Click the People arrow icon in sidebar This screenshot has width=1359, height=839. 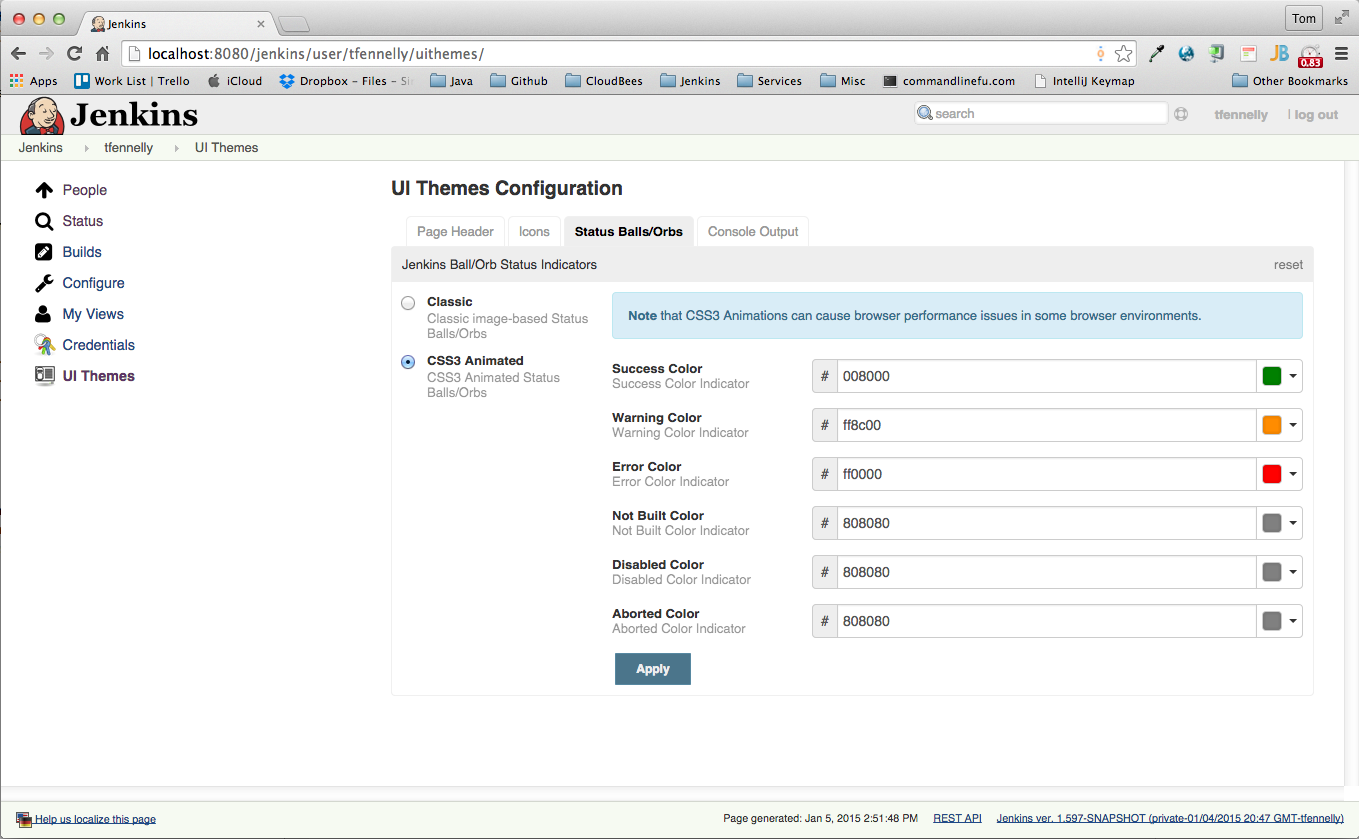pyautogui.click(x=44, y=190)
